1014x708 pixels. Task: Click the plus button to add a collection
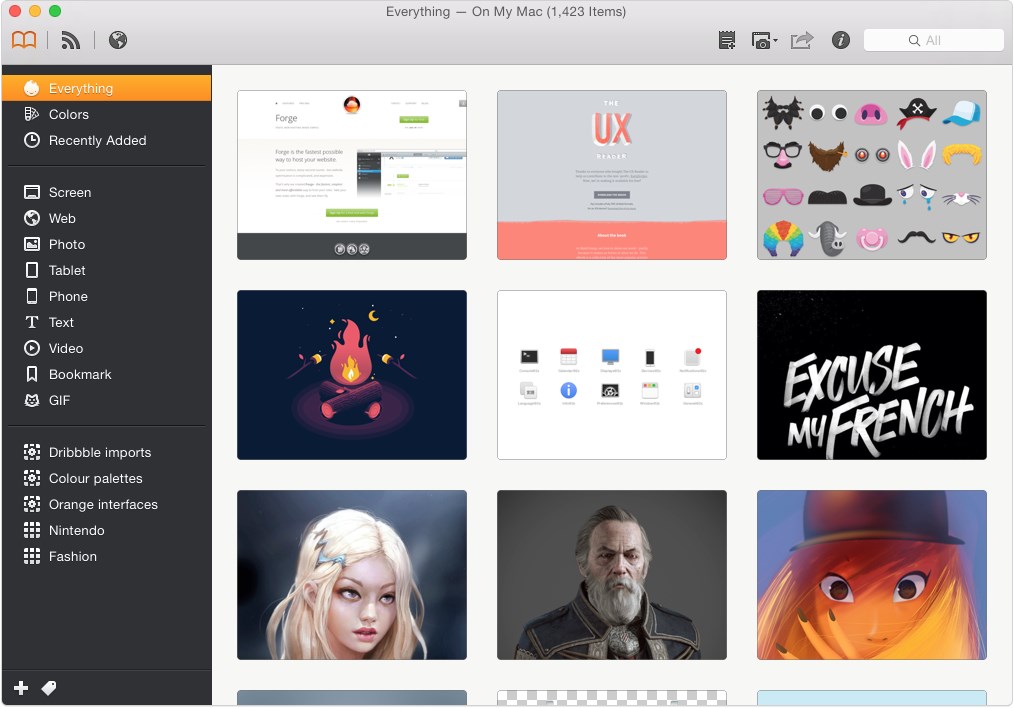pos(21,688)
